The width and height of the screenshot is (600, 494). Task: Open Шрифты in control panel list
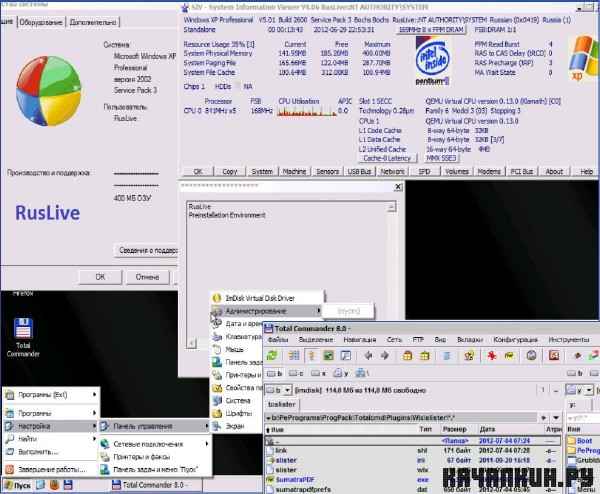click(x=237, y=413)
